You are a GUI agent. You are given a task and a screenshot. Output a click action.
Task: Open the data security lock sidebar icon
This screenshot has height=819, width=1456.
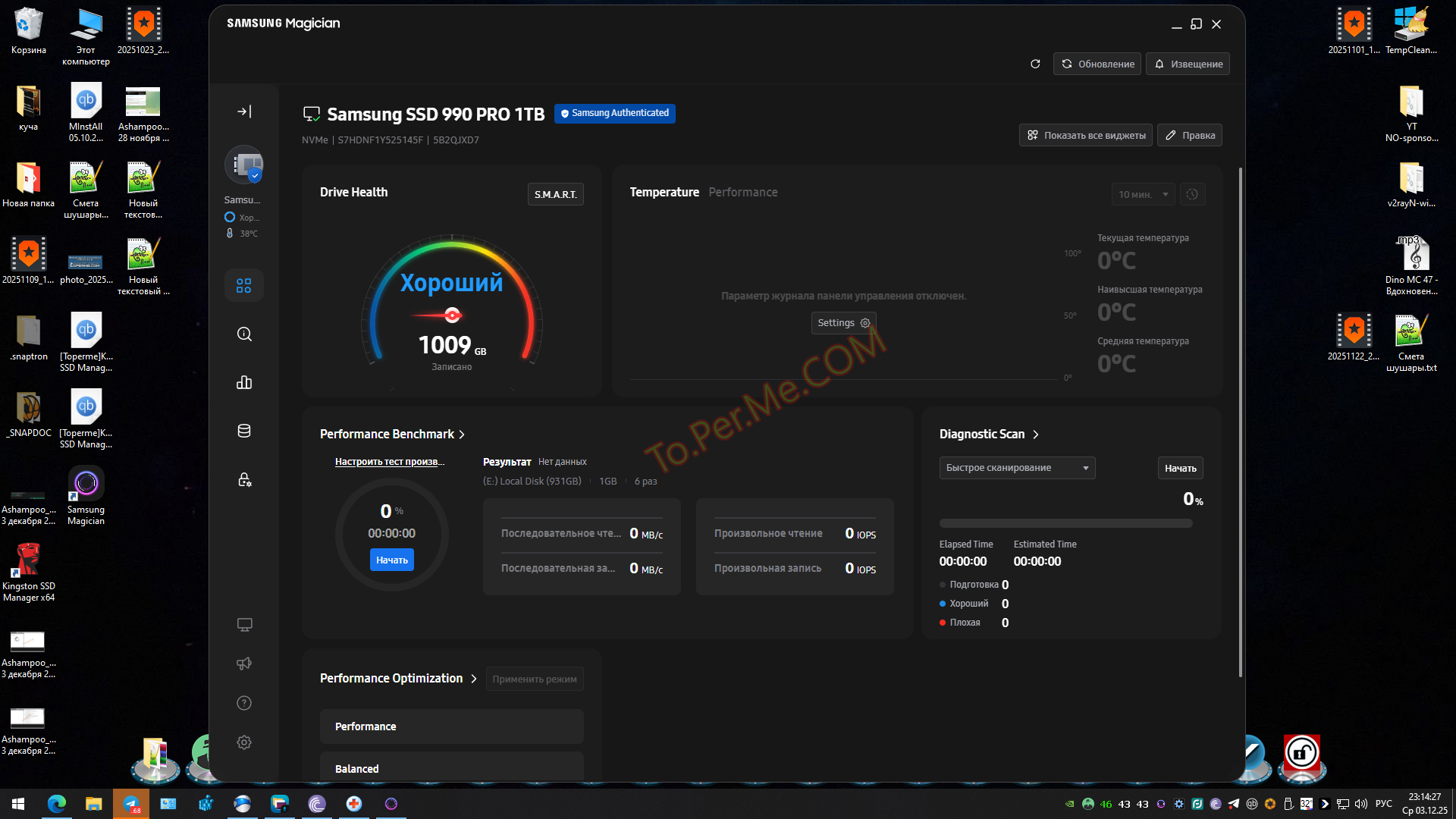coord(244,480)
